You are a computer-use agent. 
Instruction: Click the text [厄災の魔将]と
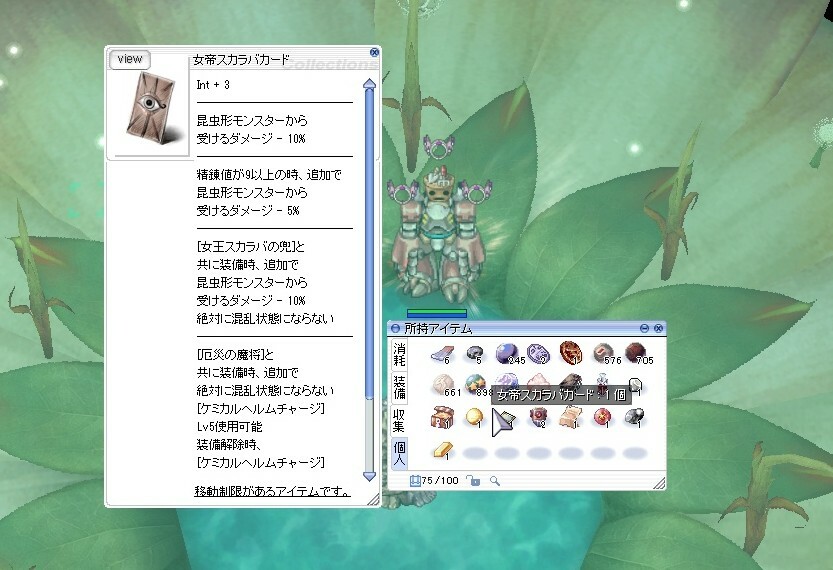[235, 354]
